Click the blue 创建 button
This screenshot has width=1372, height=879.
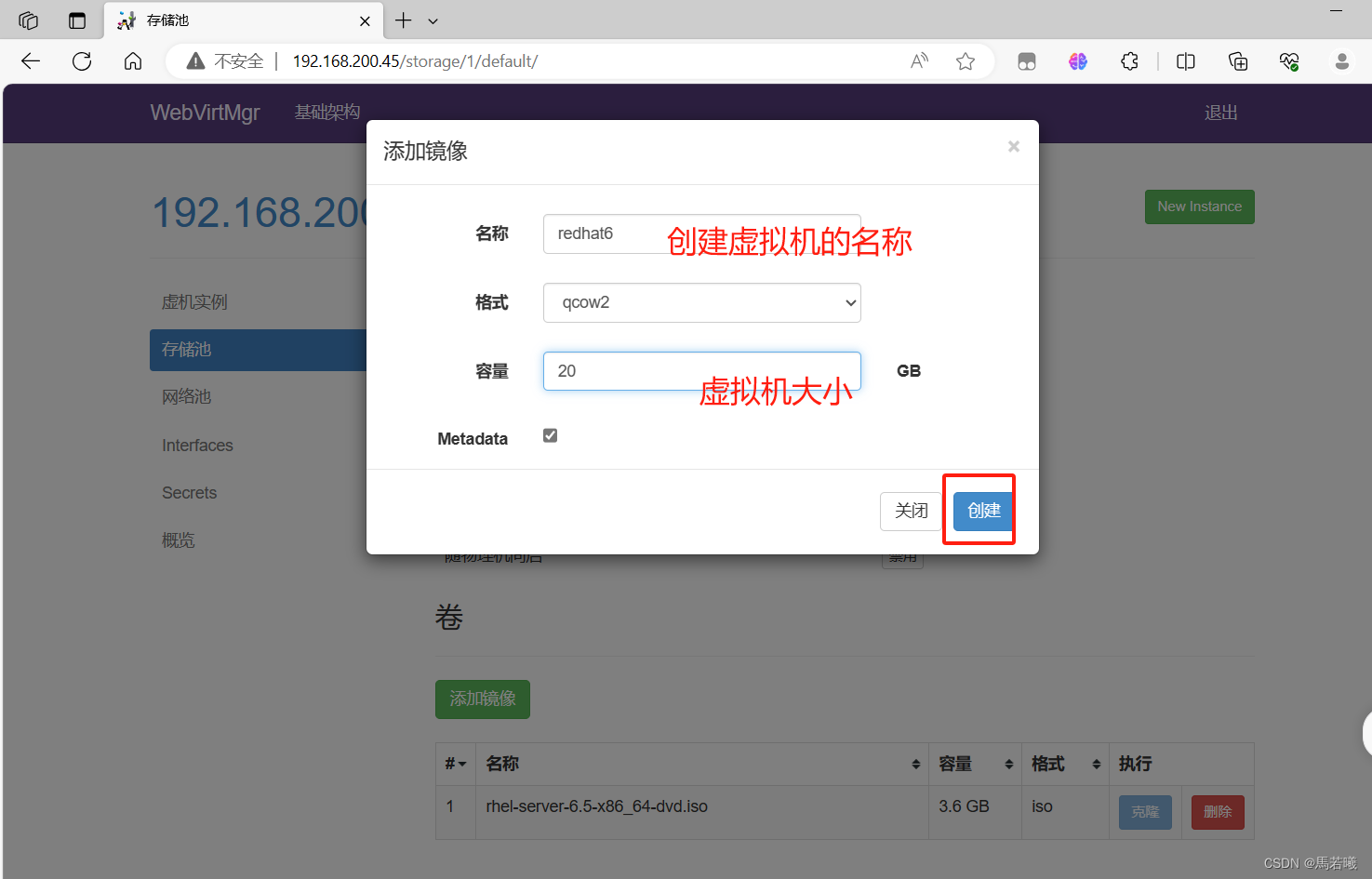[983, 511]
